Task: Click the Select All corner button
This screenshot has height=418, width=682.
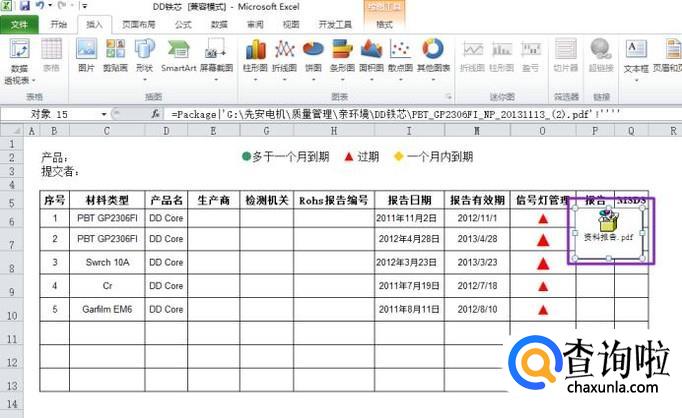Action: click(x=12, y=130)
